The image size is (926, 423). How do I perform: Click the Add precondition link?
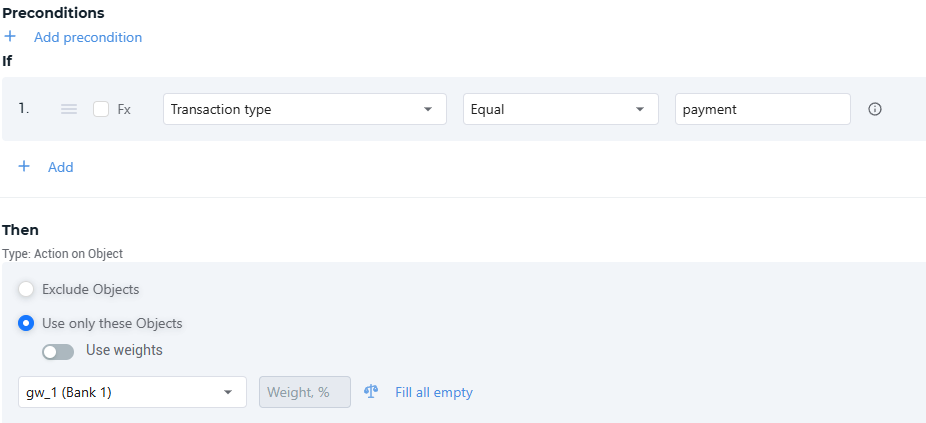click(88, 37)
